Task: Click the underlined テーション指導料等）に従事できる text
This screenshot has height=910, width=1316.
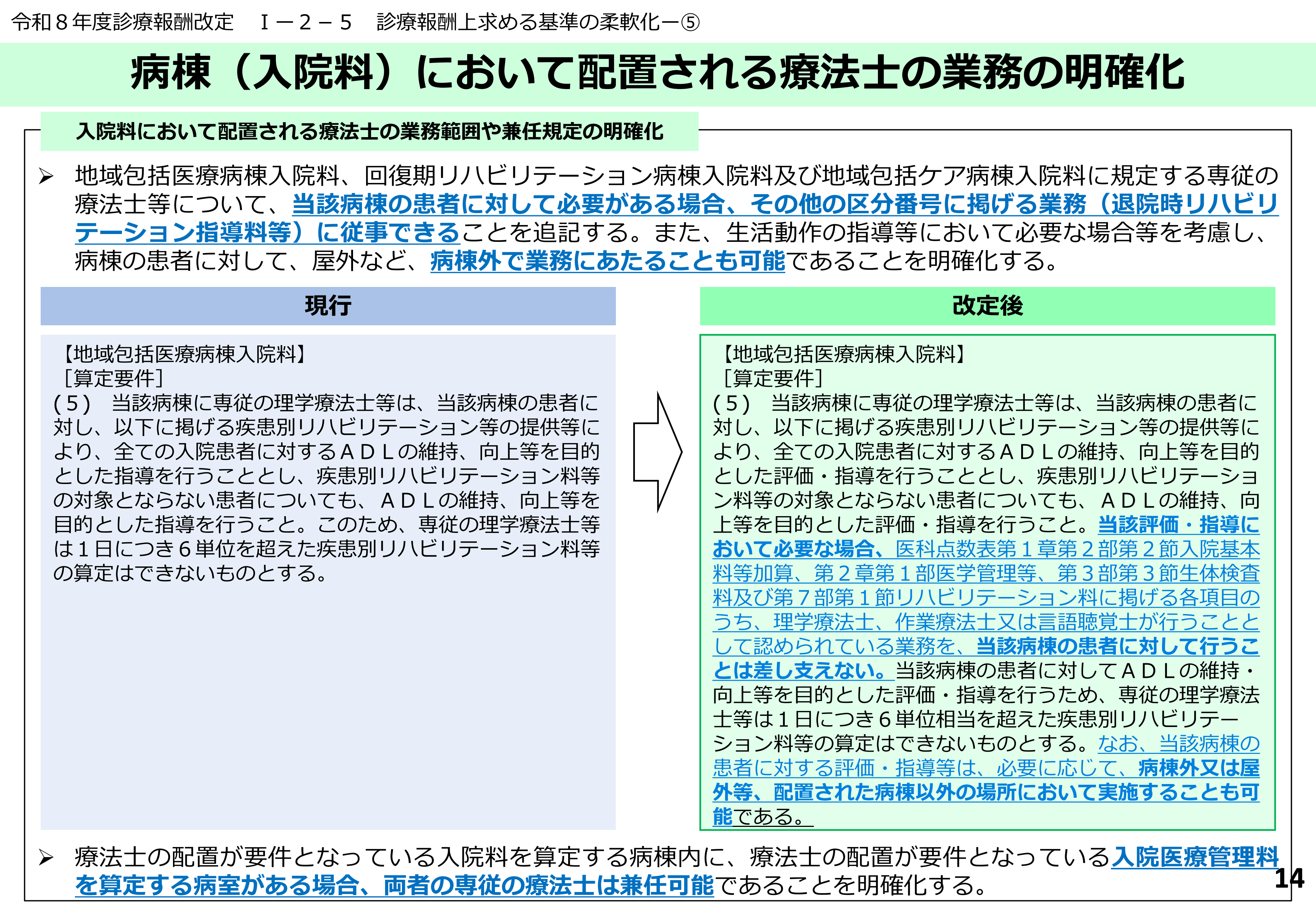Action: pyautogui.click(x=267, y=233)
